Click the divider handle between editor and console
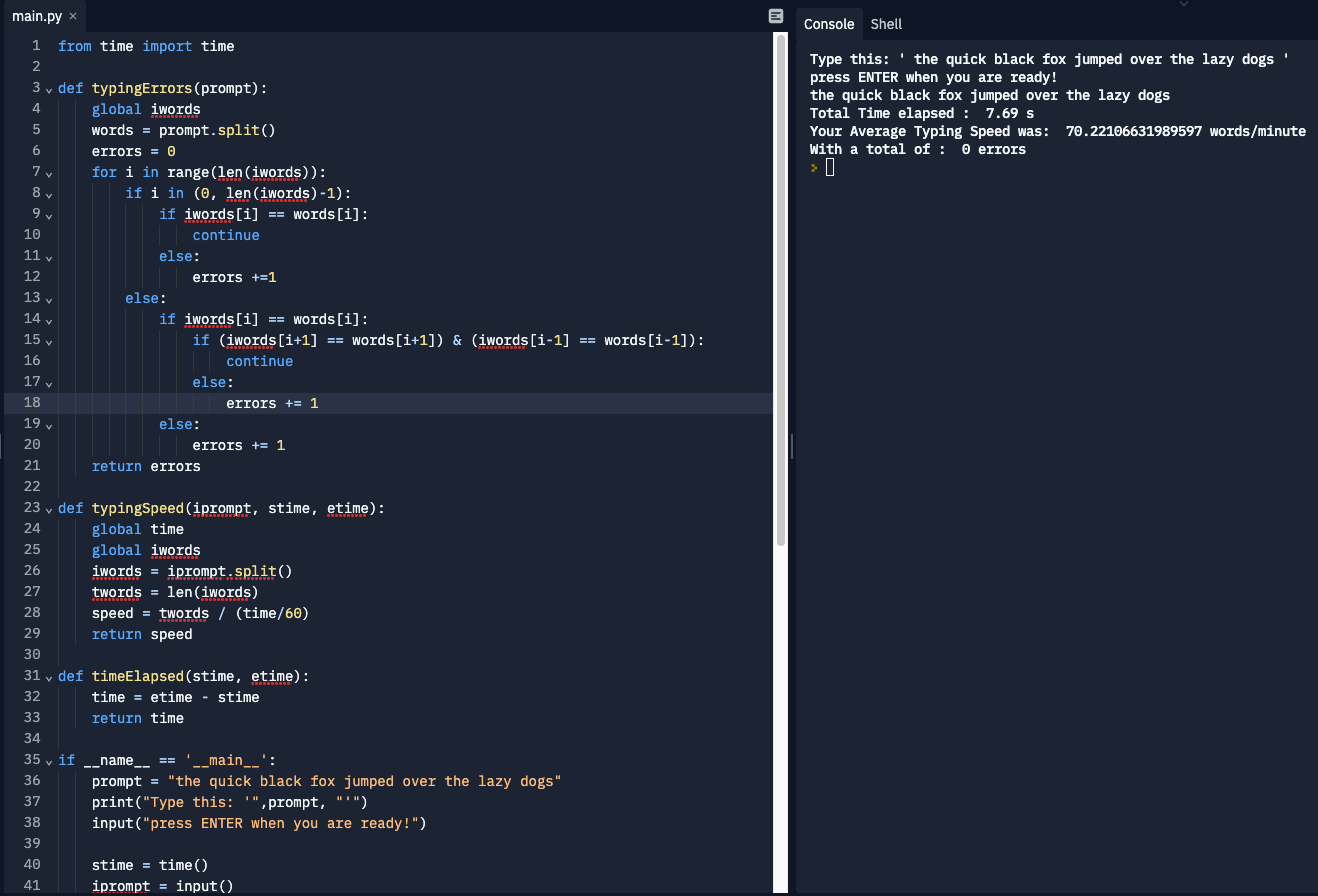This screenshot has height=896, width=1318. 791,446
